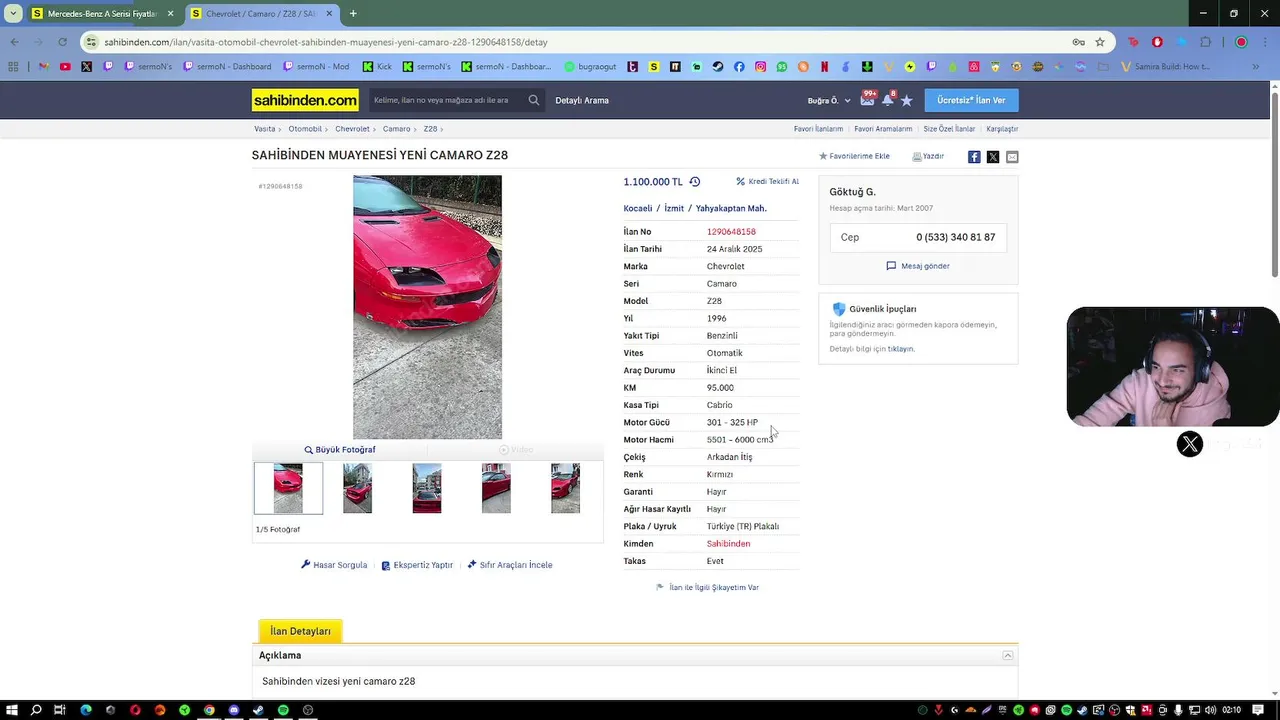The height and width of the screenshot is (720, 1280).
Task: Select the first photo thumbnail
Action: click(288, 488)
